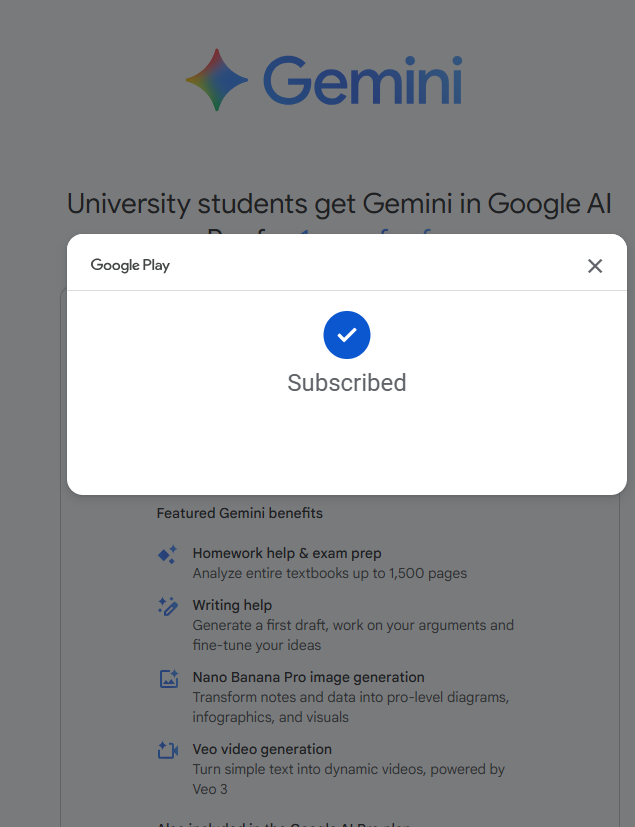Click the Transform notes and data description

351,707
